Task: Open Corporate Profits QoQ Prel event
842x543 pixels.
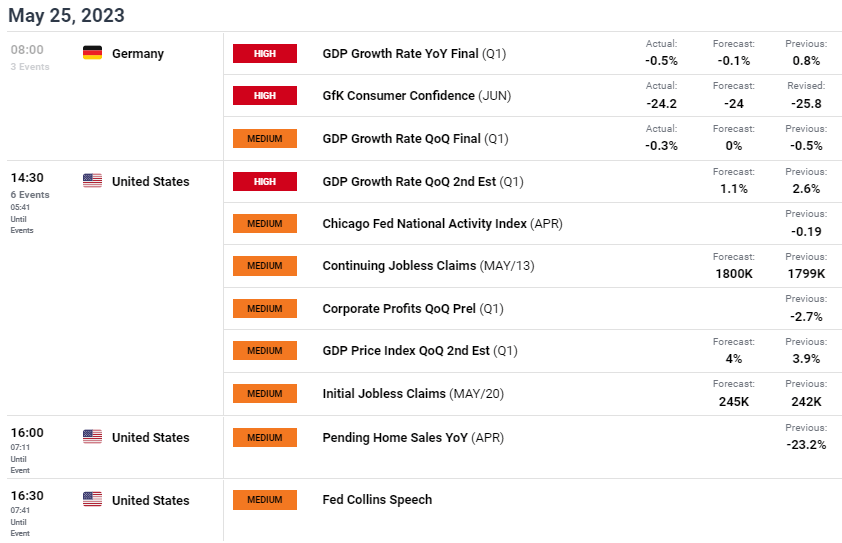Action: 413,309
